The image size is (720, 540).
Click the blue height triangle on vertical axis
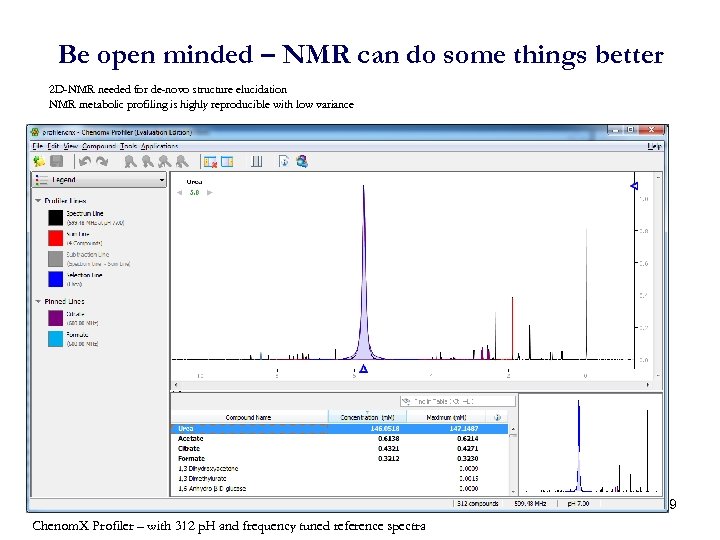634,186
